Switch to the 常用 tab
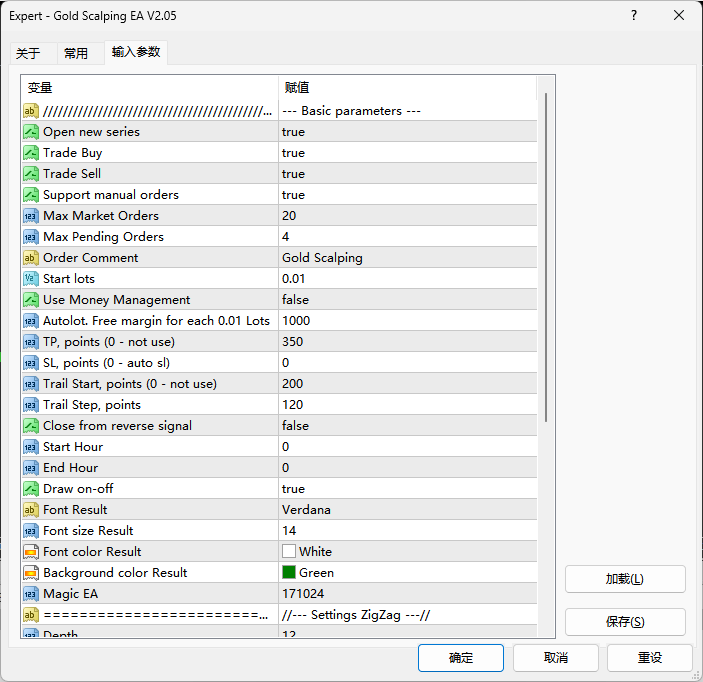This screenshot has height=682, width=703. (x=76, y=54)
